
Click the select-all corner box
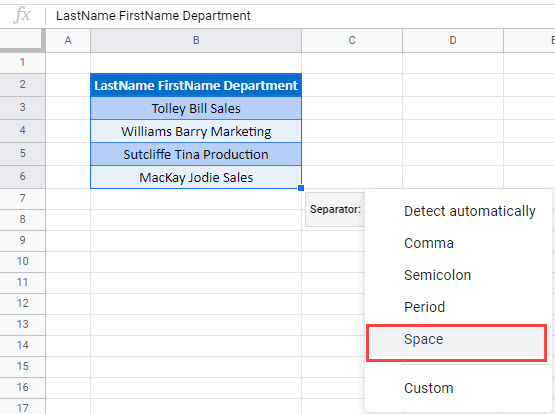pos(22,40)
